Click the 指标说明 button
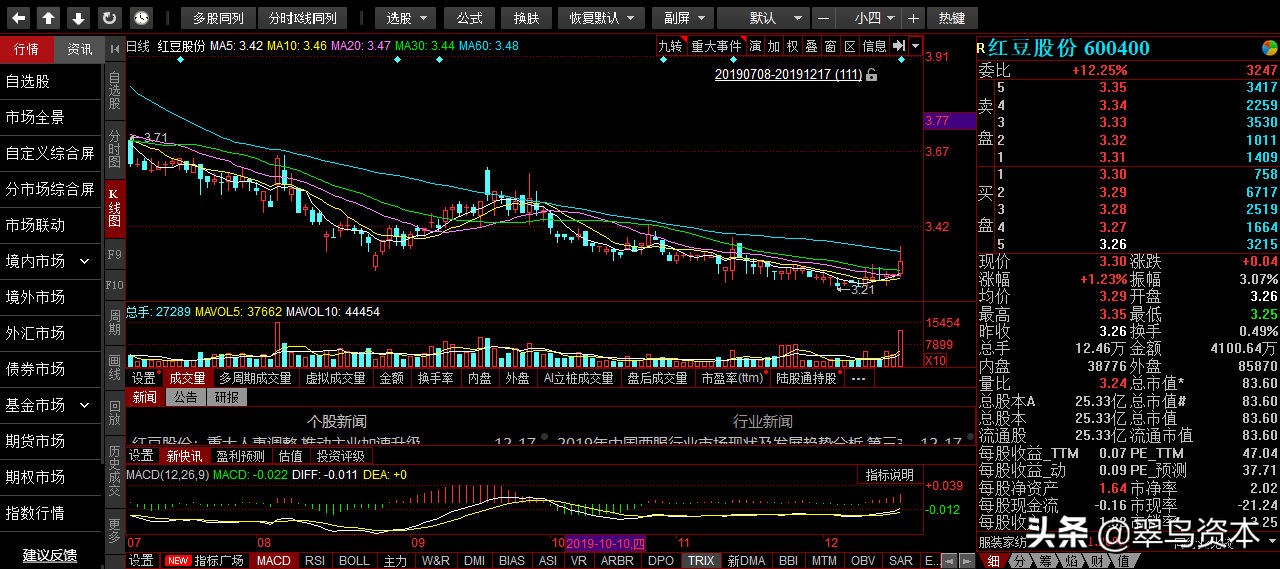Image resolution: width=1280 pixels, height=569 pixels. coord(889,475)
